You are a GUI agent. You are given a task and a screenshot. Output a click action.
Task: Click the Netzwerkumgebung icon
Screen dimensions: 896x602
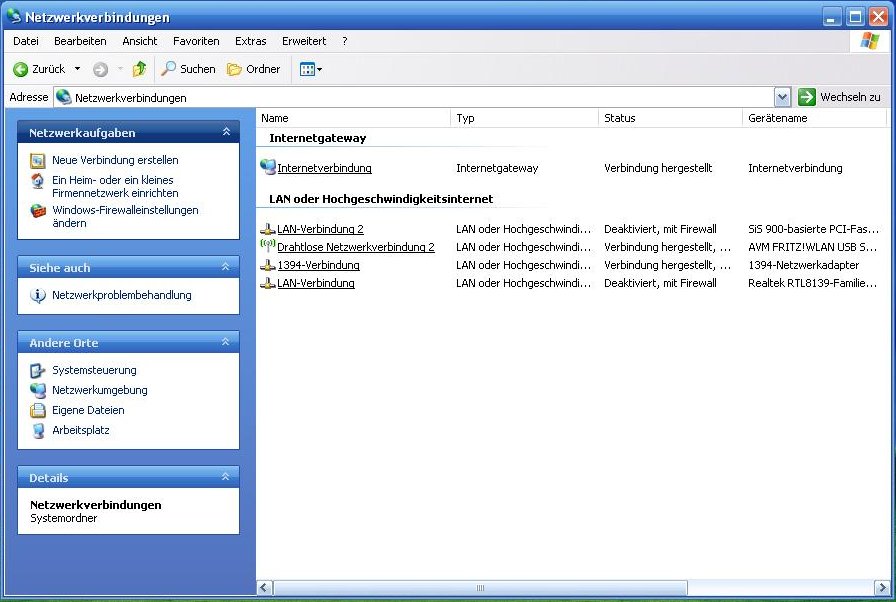click(38, 391)
